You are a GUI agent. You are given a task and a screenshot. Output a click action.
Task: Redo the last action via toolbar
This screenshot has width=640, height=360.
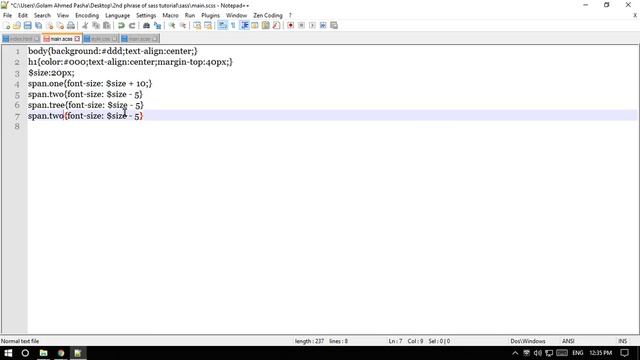tap(132, 25)
